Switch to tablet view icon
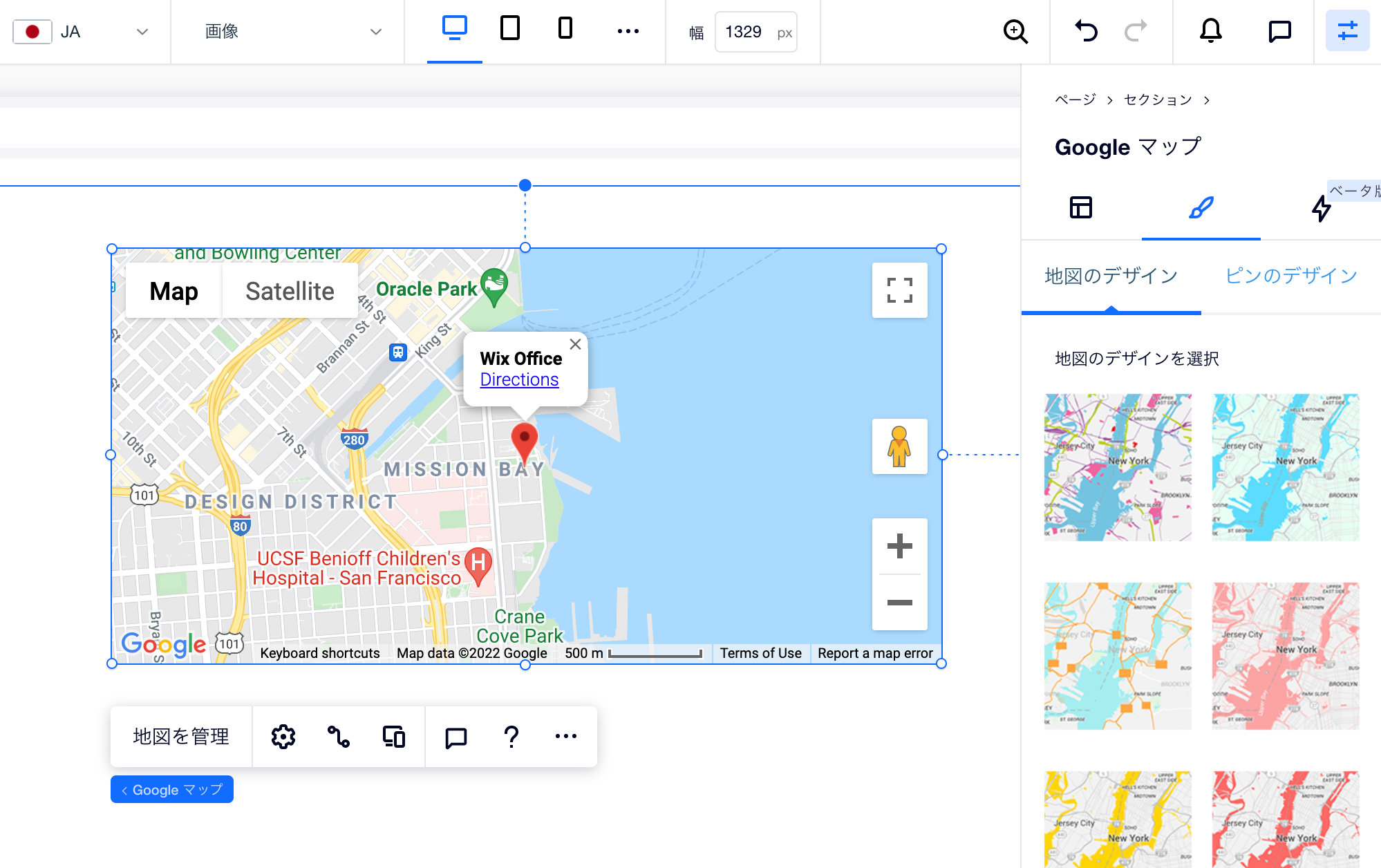Screen dimensions: 1381x868 pyautogui.click(x=510, y=29)
